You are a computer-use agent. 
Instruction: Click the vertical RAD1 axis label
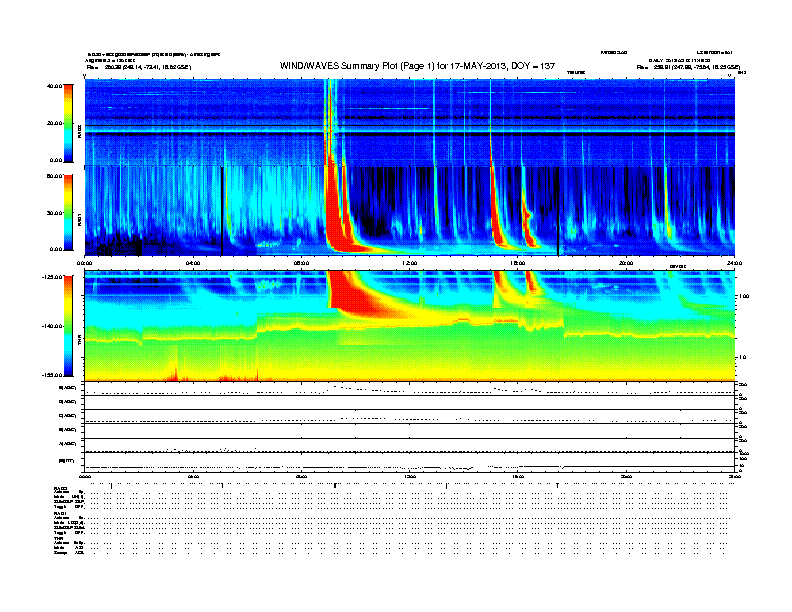tap(80, 219)
